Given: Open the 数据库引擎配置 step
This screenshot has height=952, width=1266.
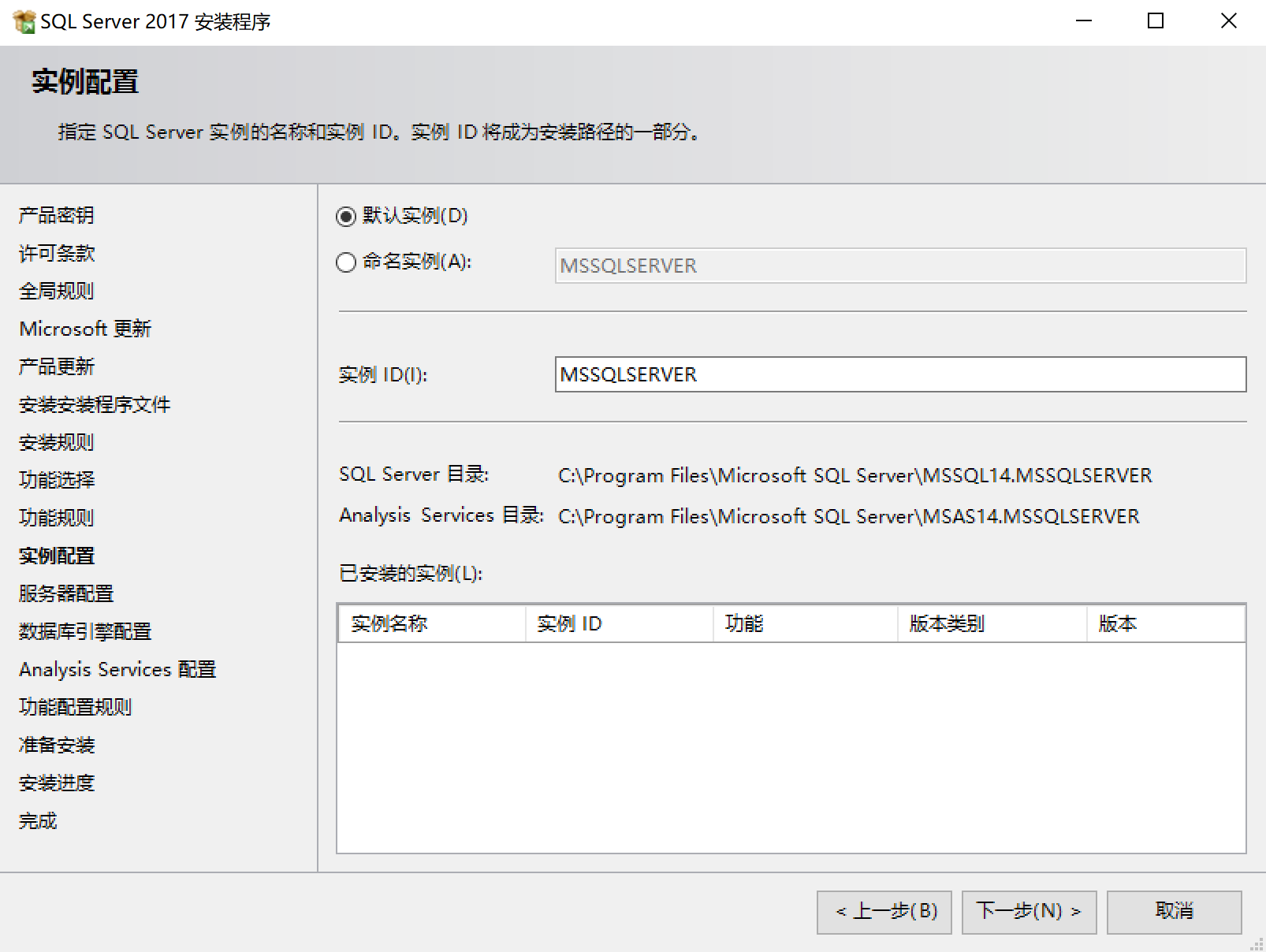Looking at the screenshot, I should click(85, 631).
